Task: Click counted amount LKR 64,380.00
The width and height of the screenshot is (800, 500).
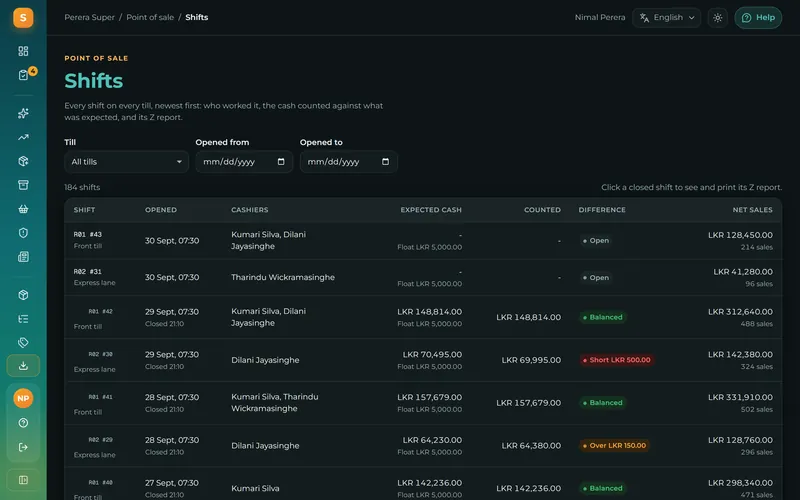Action: click(x=531, y=445)
